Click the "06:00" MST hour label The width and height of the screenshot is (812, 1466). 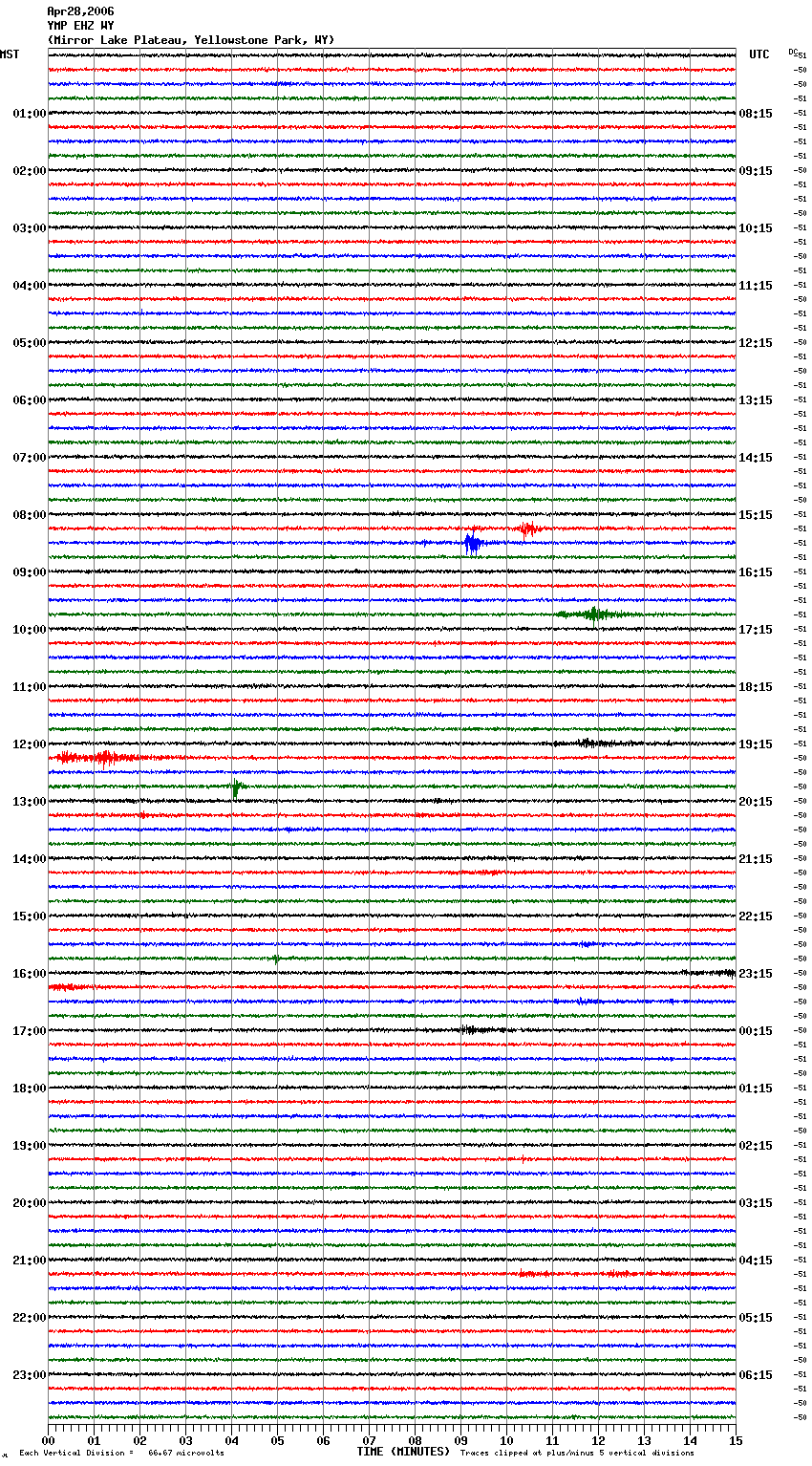tap(30, 400)
